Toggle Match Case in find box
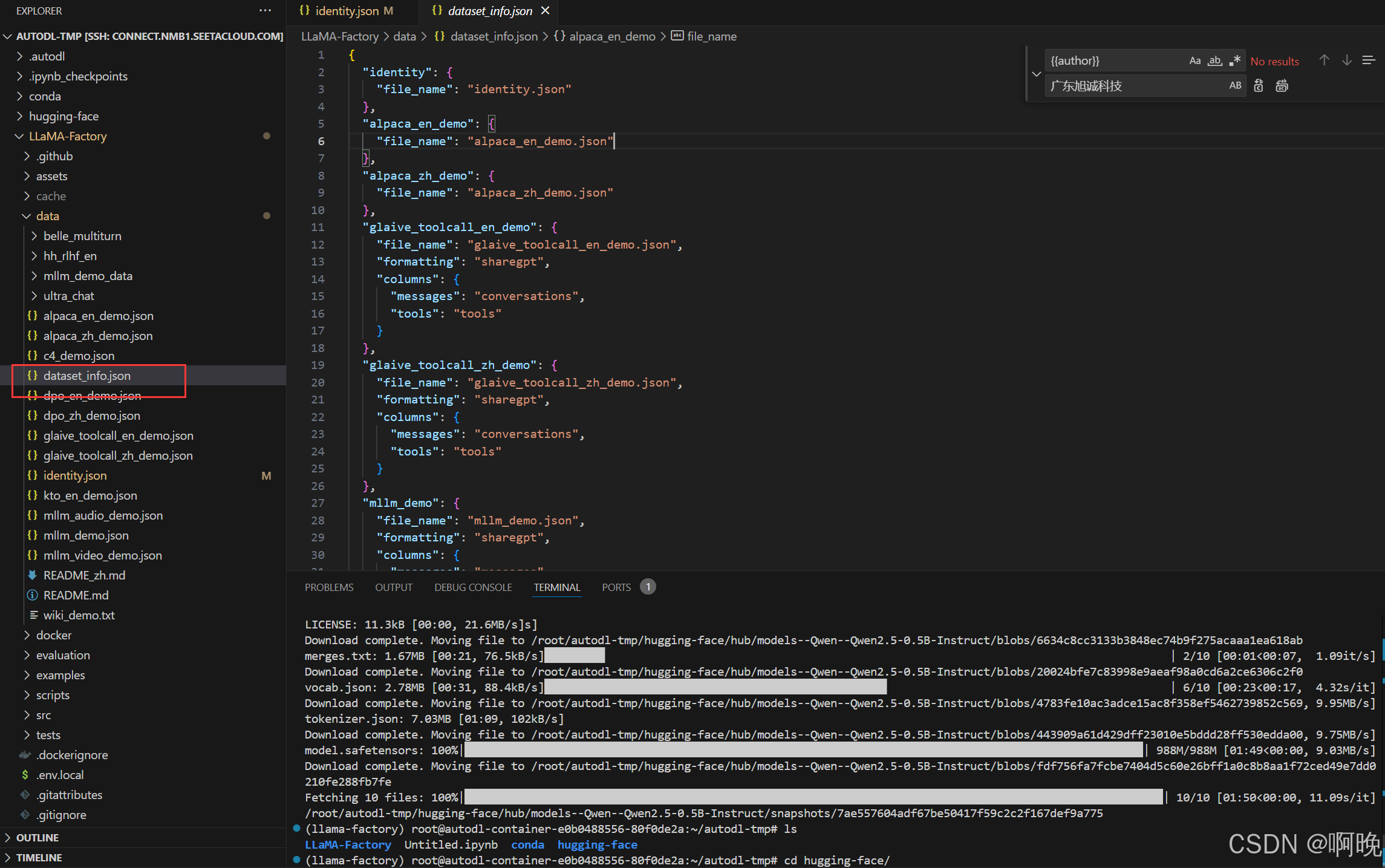The width and height of the screenshot is (1385, 868). [1194, 60]
